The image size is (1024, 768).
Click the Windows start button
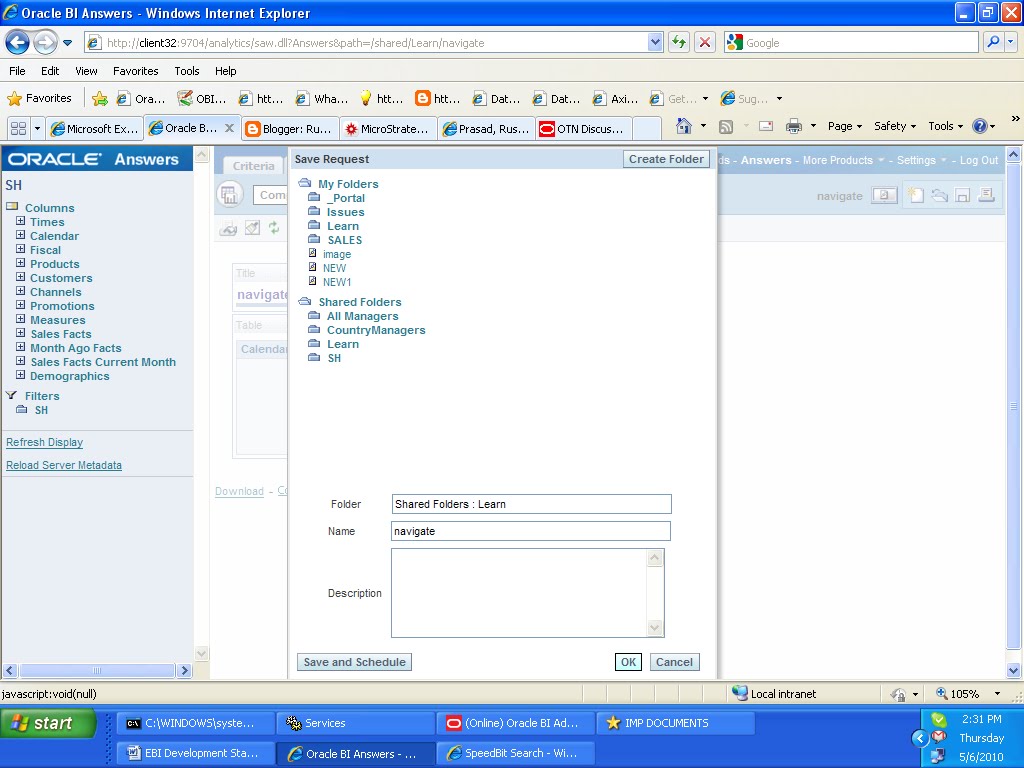49,723
